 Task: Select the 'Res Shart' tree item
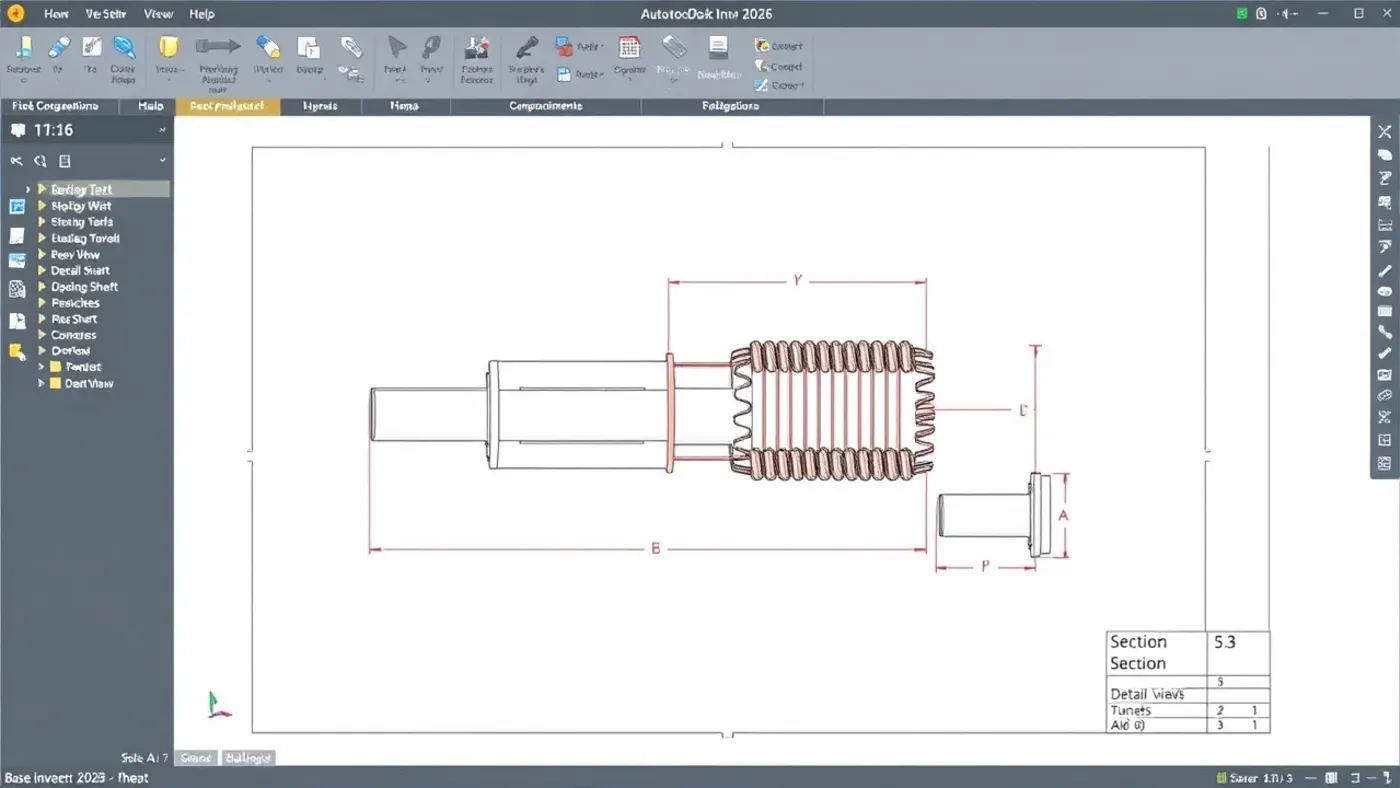coord(74,319)
